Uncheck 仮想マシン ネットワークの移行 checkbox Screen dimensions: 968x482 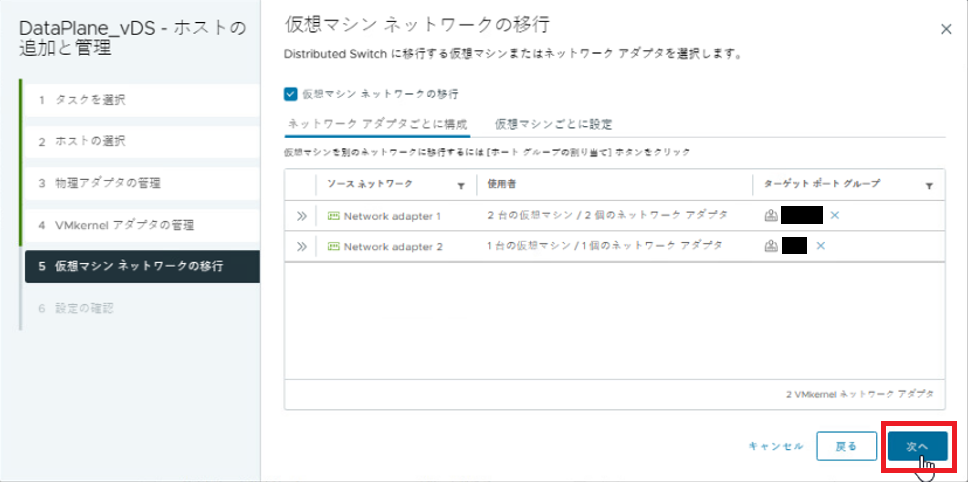[x=291, y=94]
